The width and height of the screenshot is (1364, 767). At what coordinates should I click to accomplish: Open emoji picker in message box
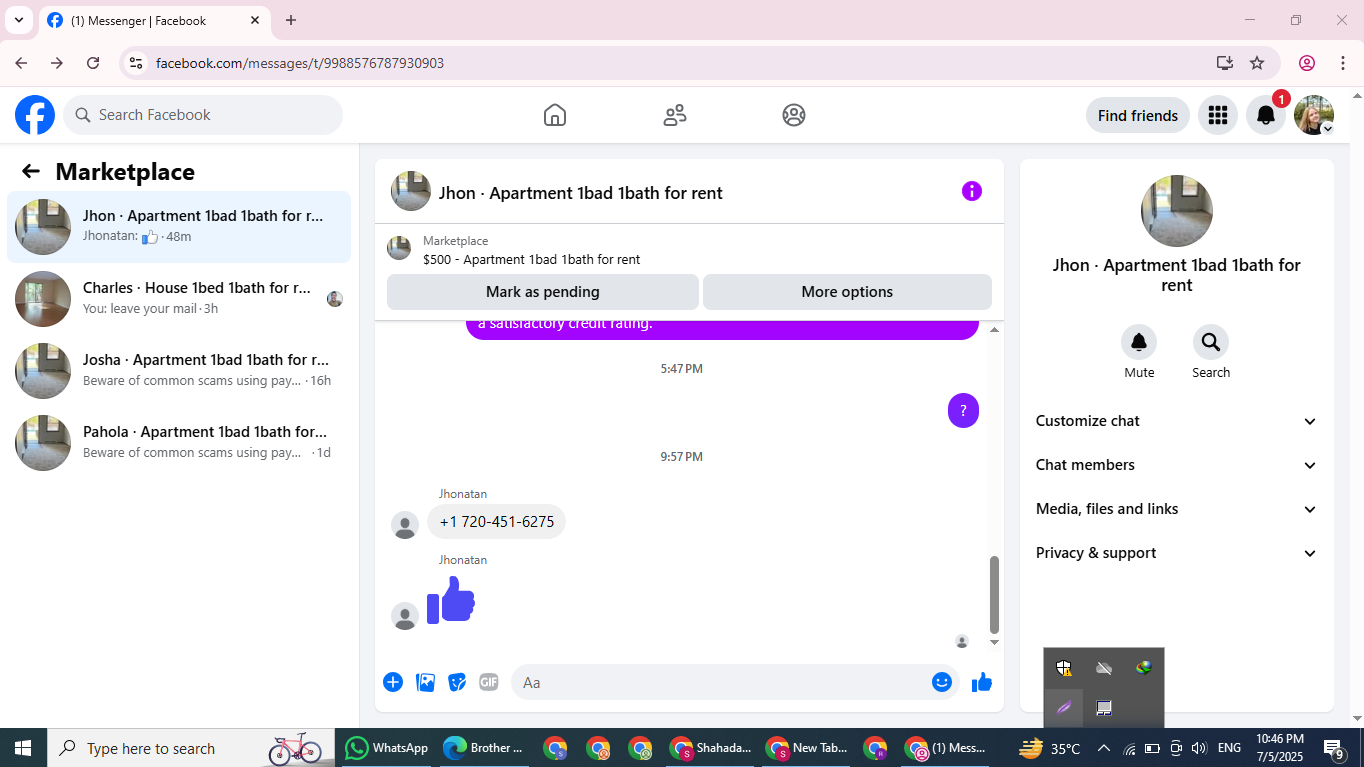point(942,682)
